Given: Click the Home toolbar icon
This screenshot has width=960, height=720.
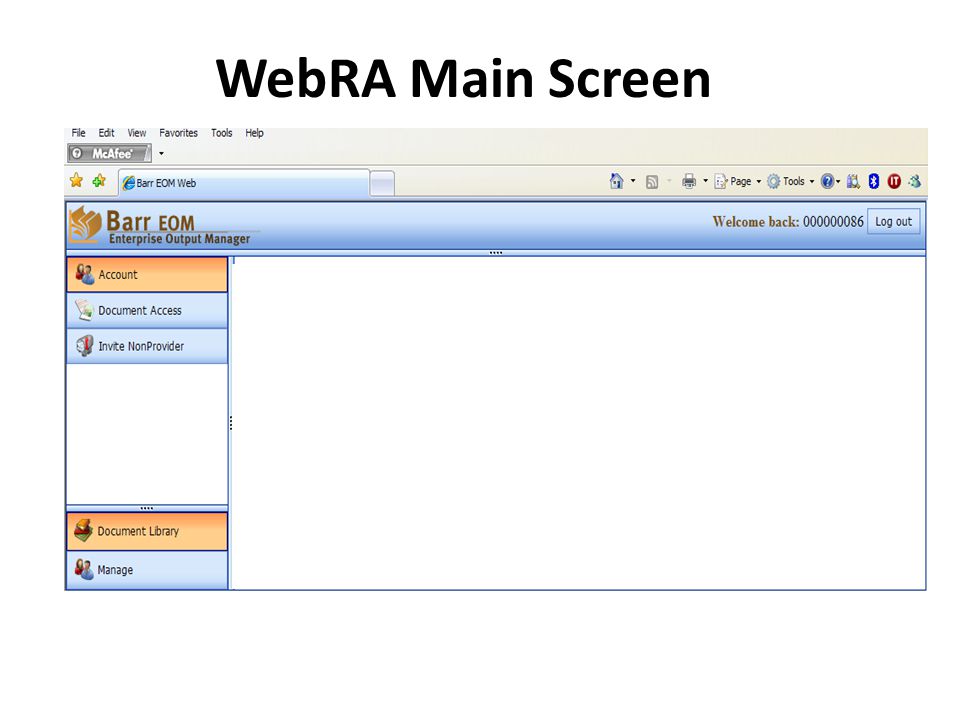Looking at the screenshot, I should coord(617,181).
